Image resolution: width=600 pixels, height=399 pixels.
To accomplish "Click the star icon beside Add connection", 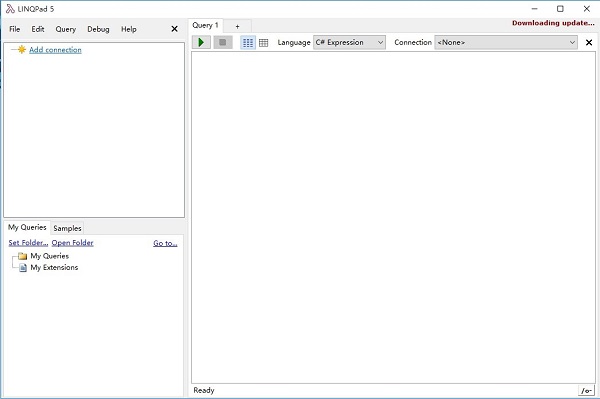I will pos(22,49).
